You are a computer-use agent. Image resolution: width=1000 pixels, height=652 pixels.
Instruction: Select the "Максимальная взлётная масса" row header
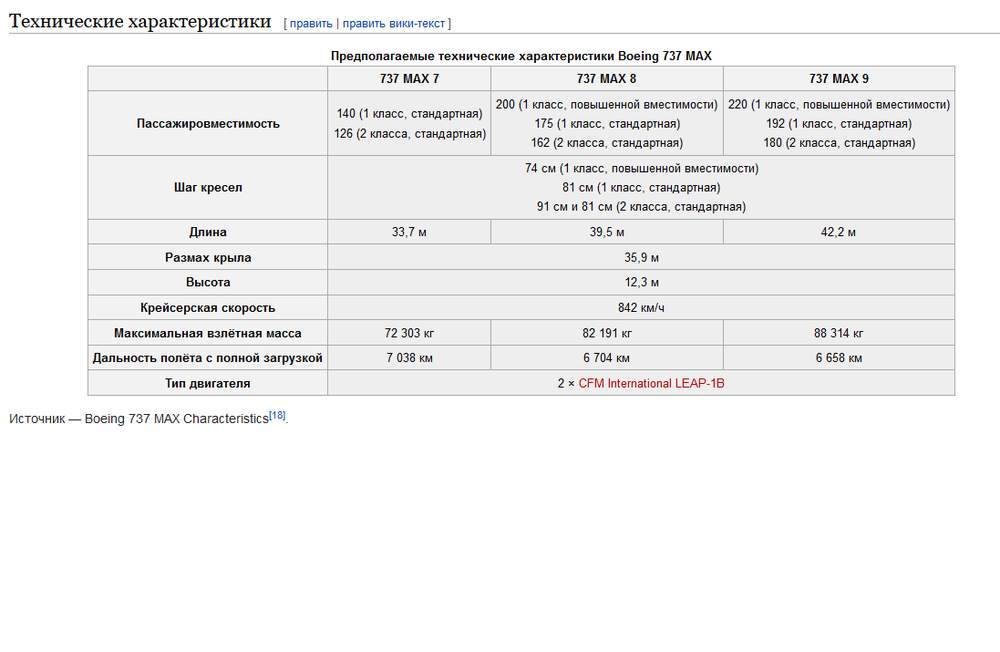(208, 333)
